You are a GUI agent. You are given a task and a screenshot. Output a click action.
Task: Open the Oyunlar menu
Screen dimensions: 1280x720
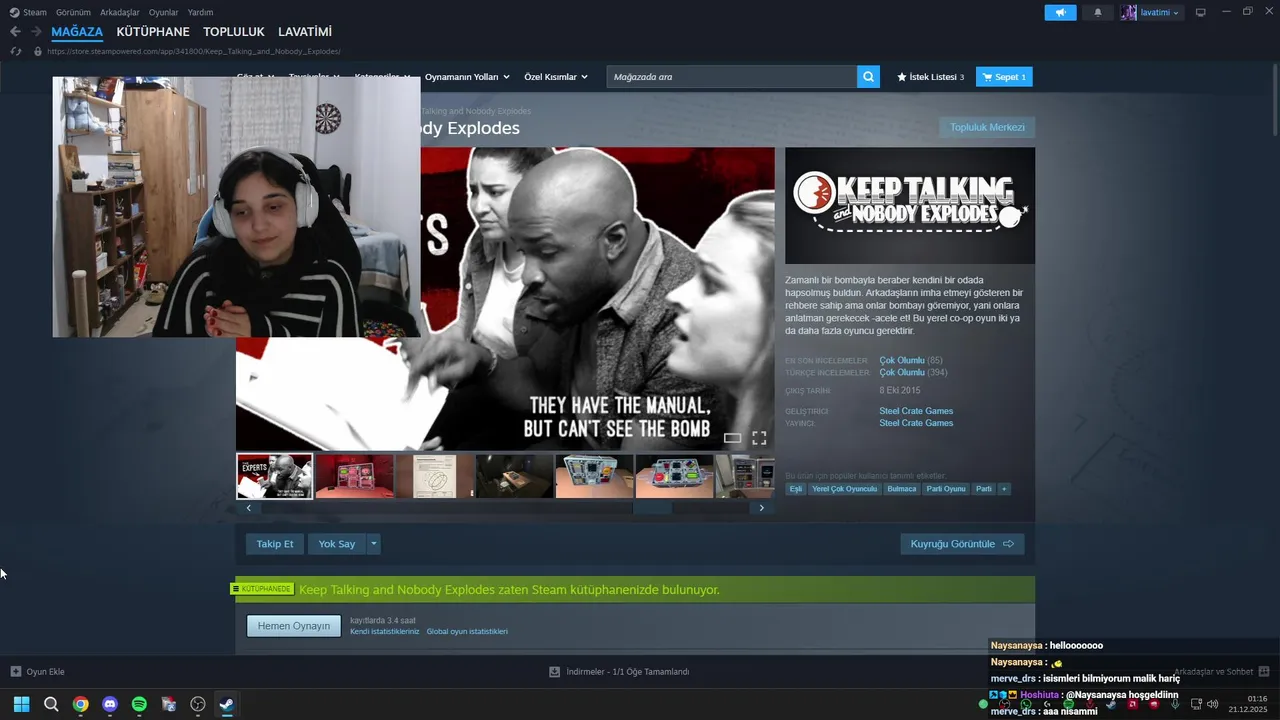(163, 12)
